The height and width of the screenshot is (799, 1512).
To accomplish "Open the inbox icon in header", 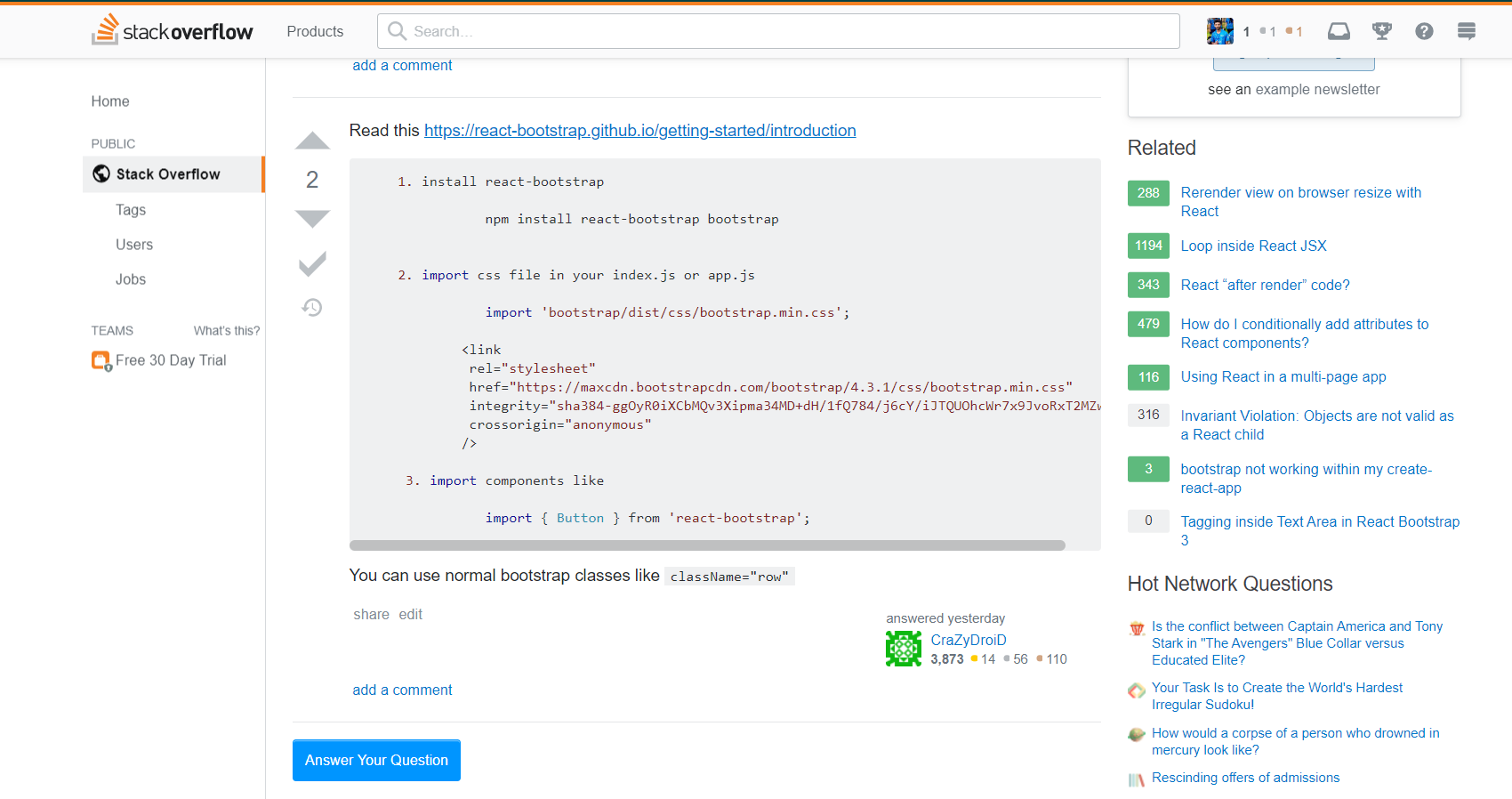I will 1339,32.
